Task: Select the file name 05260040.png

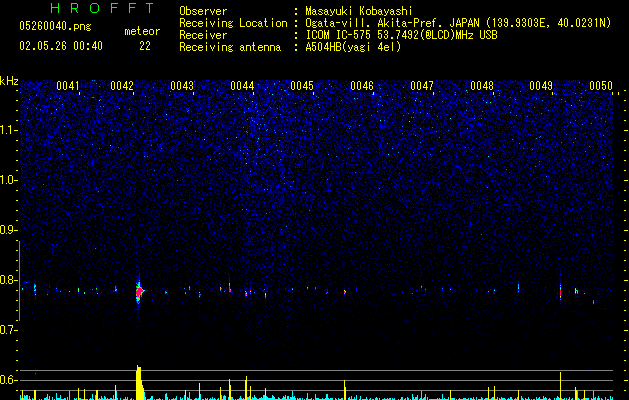Action: click(x=55, y=26)
